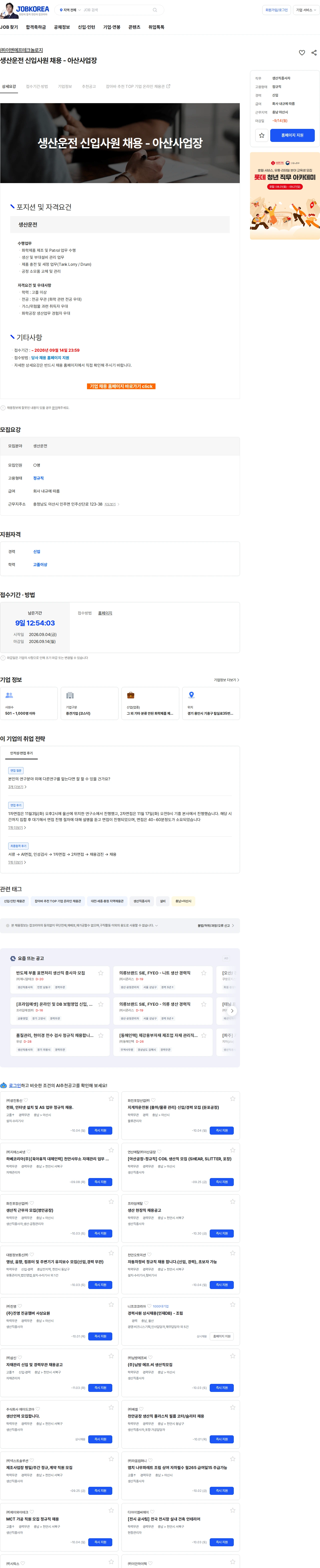Open the (주)이엔에프테크놀로지 company link
This screenshot has width=320, height=1568.
click(x=21, y=50)
